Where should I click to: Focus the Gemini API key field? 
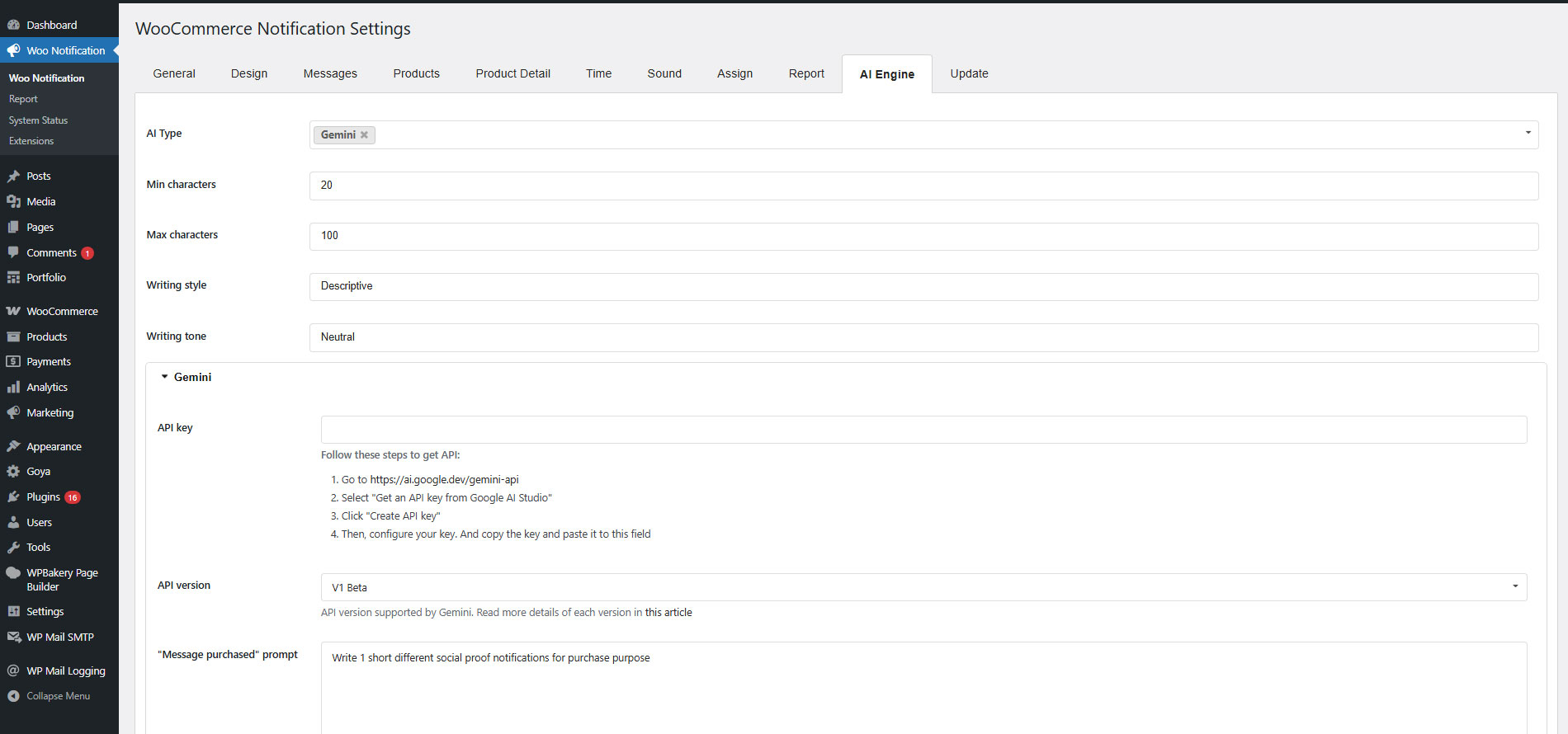click(923, 430)
